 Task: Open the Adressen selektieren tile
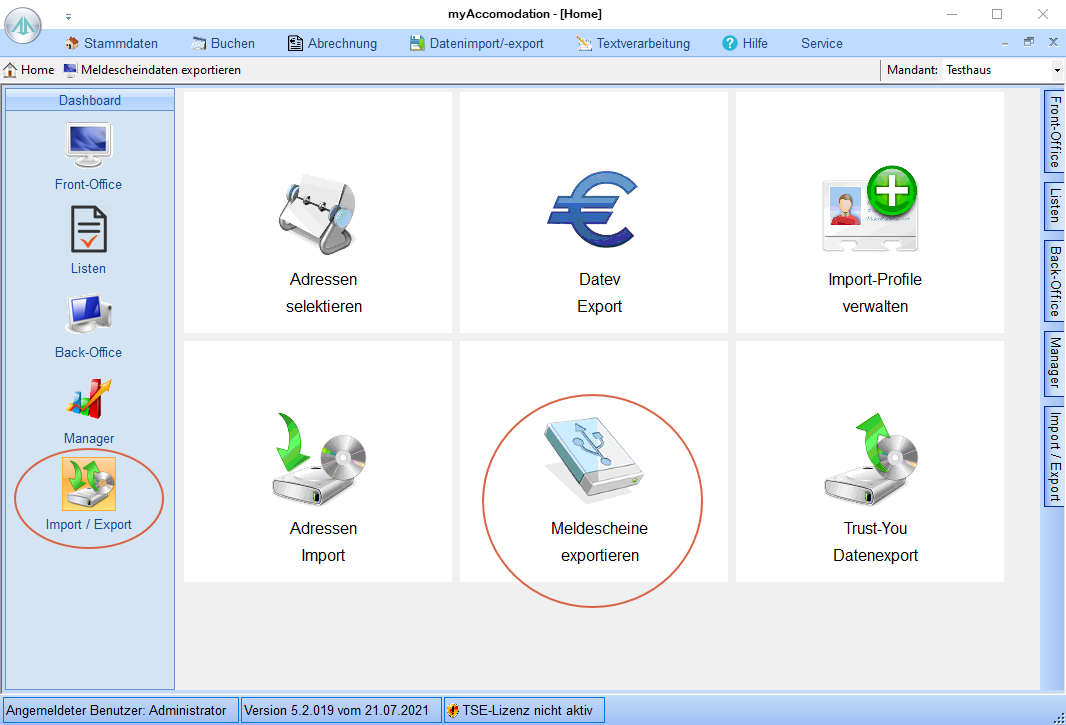(x=323, y=213)
